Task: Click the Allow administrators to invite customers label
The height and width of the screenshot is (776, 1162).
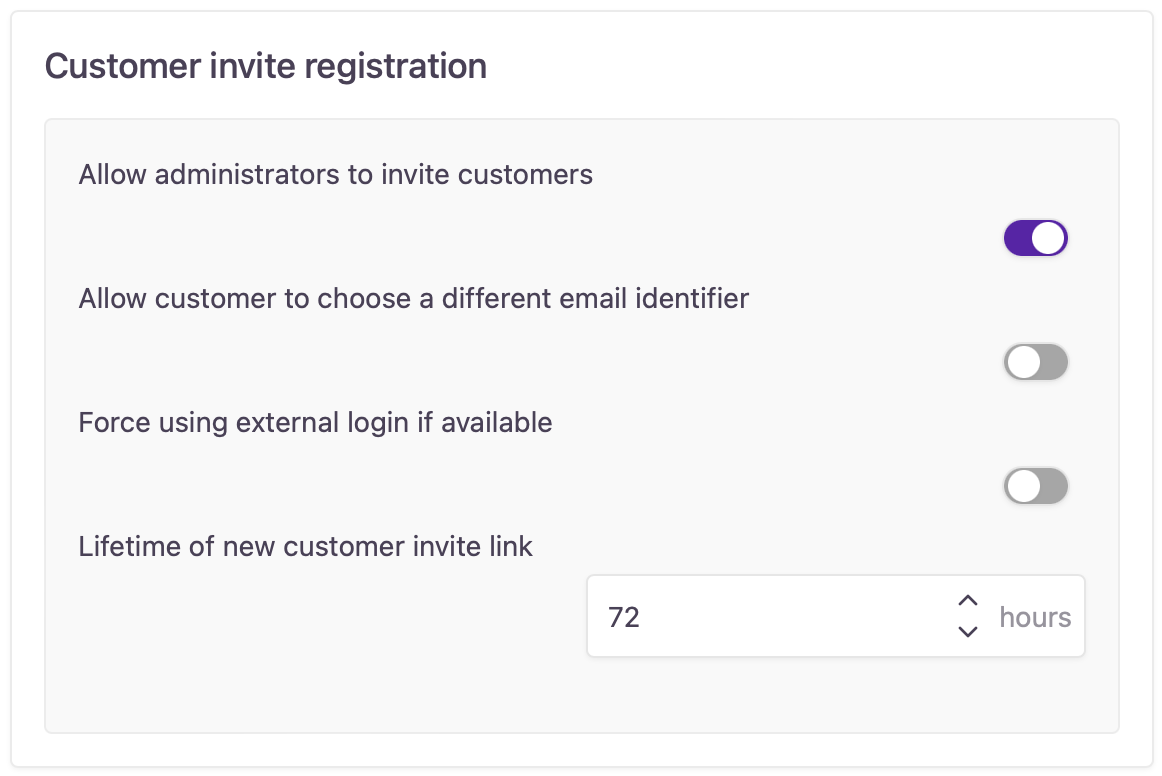Action: click(335, 175)
